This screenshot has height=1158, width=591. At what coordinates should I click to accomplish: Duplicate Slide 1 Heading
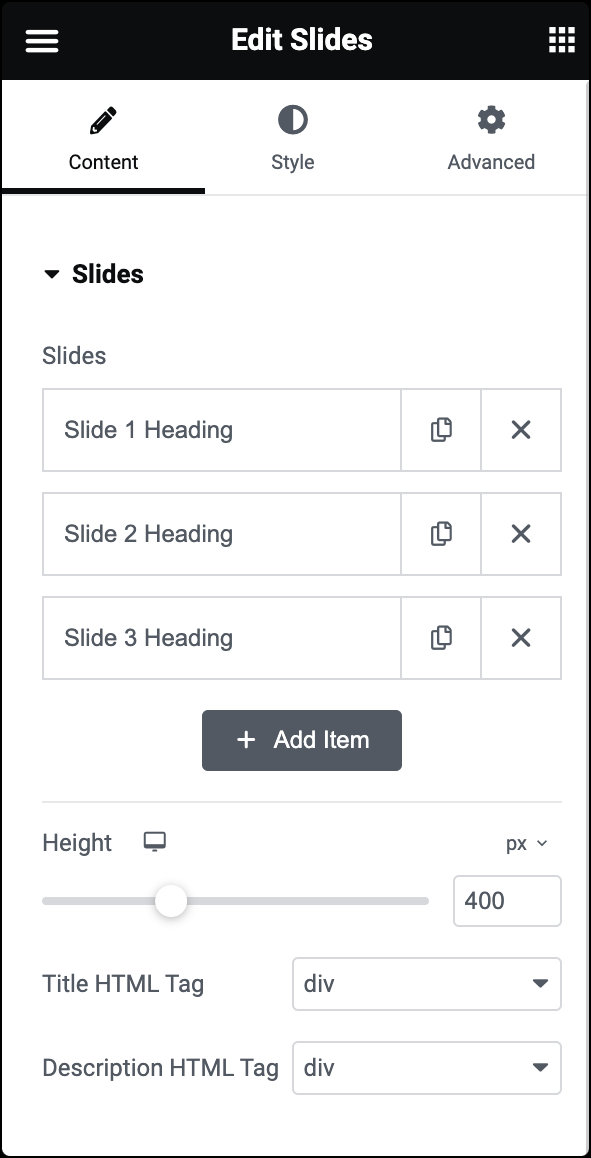coord(441,429)
